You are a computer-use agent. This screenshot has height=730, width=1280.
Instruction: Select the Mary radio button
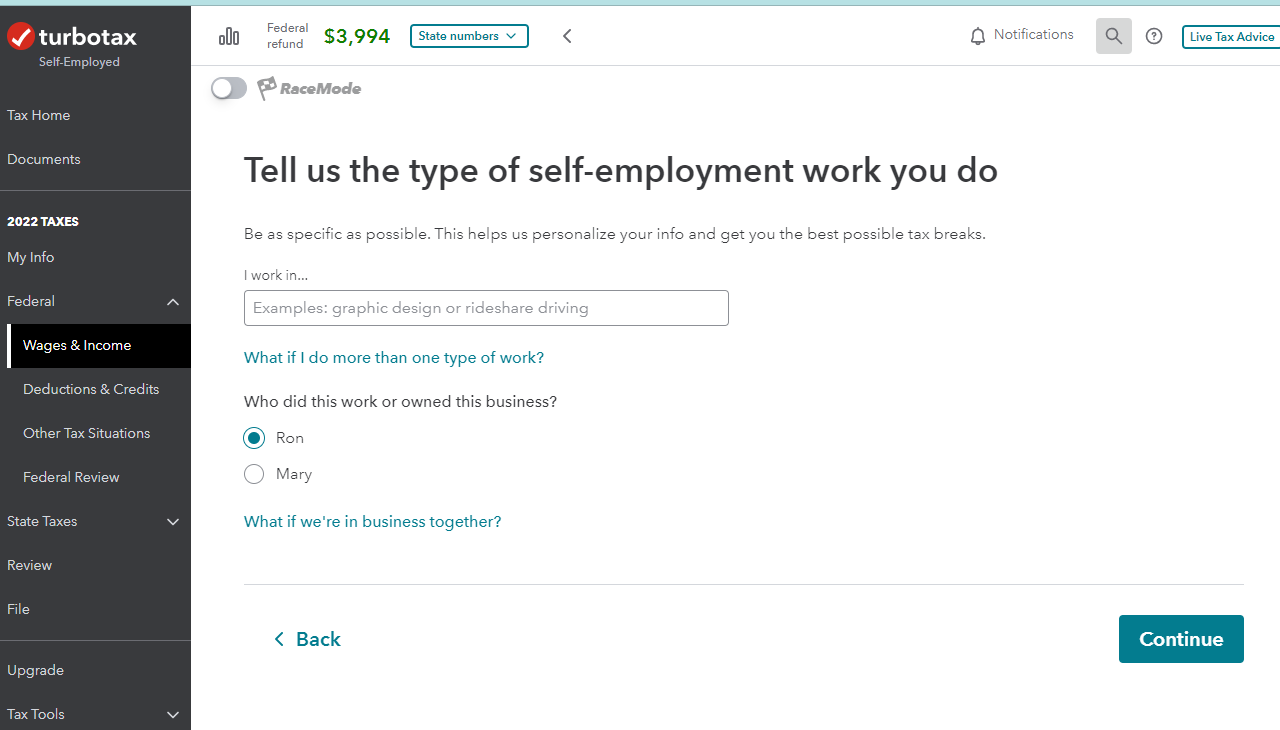[254, 474]
